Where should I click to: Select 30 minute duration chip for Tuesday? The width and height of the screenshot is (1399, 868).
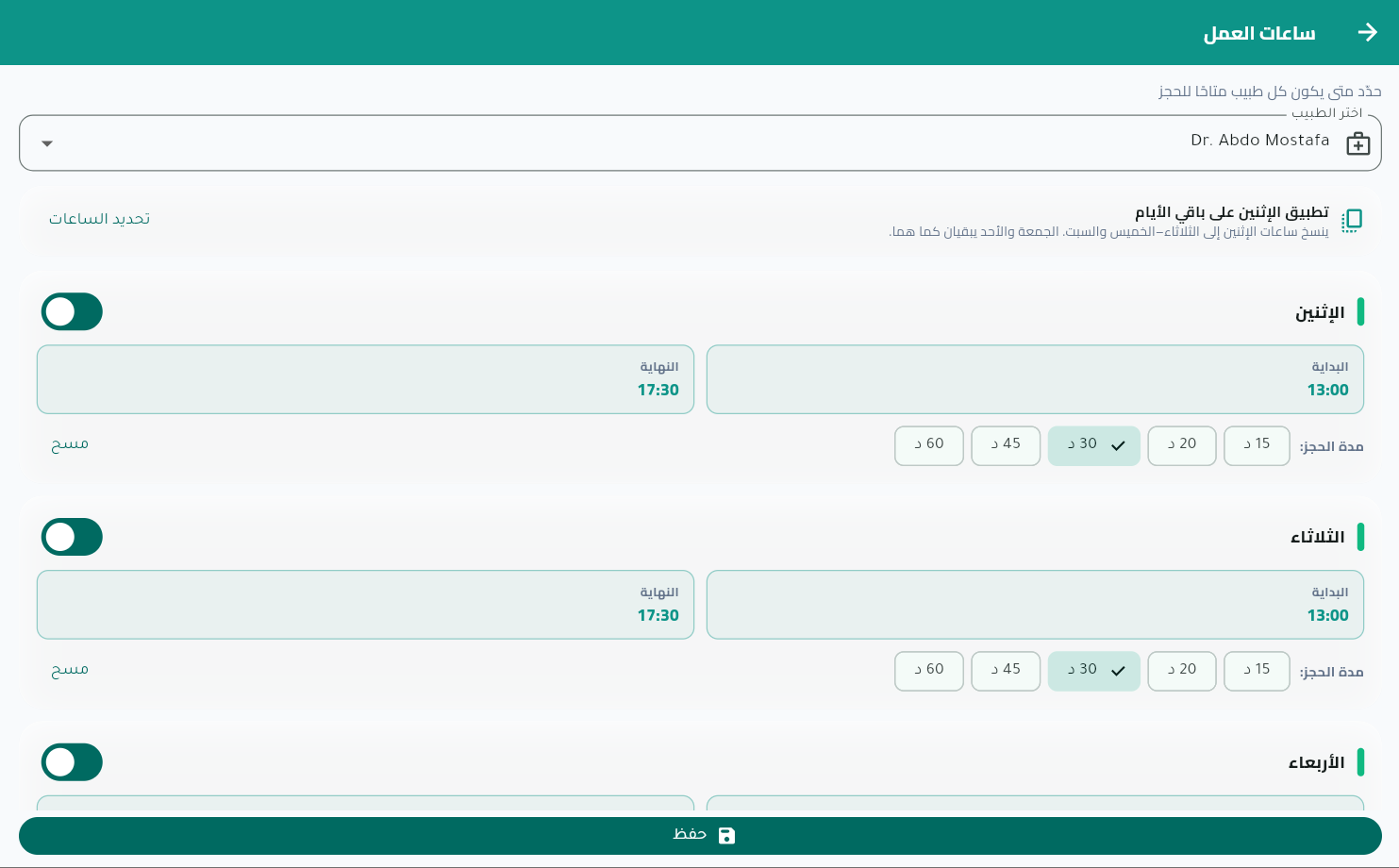[x=1094, y=671]
